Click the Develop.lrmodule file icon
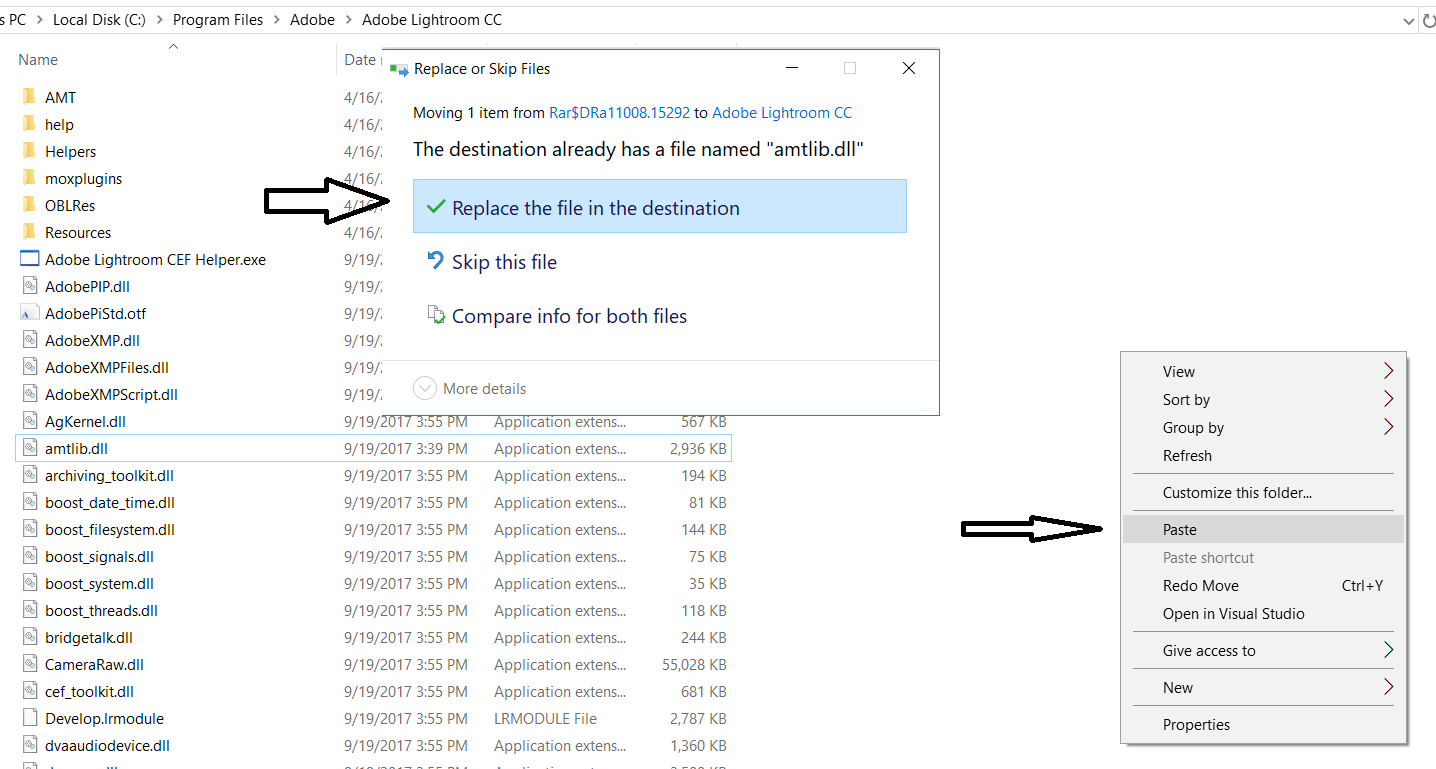Viewport: 1436px width, 769px height. click(x=29, y=718)
